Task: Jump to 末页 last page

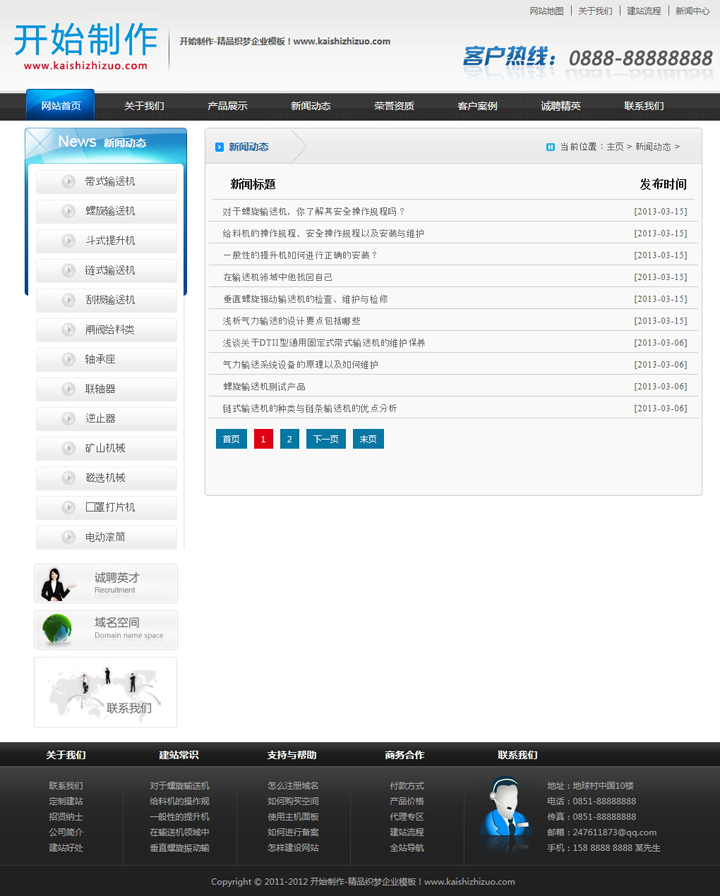Action: tap(368, 439)
